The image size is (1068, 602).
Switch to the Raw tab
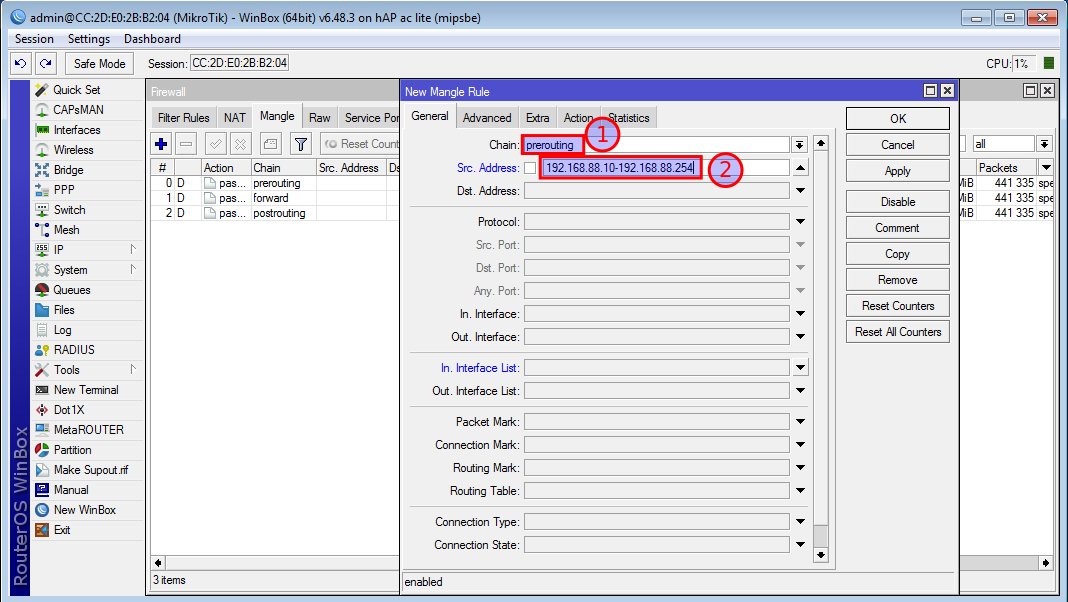click(319, 118)
